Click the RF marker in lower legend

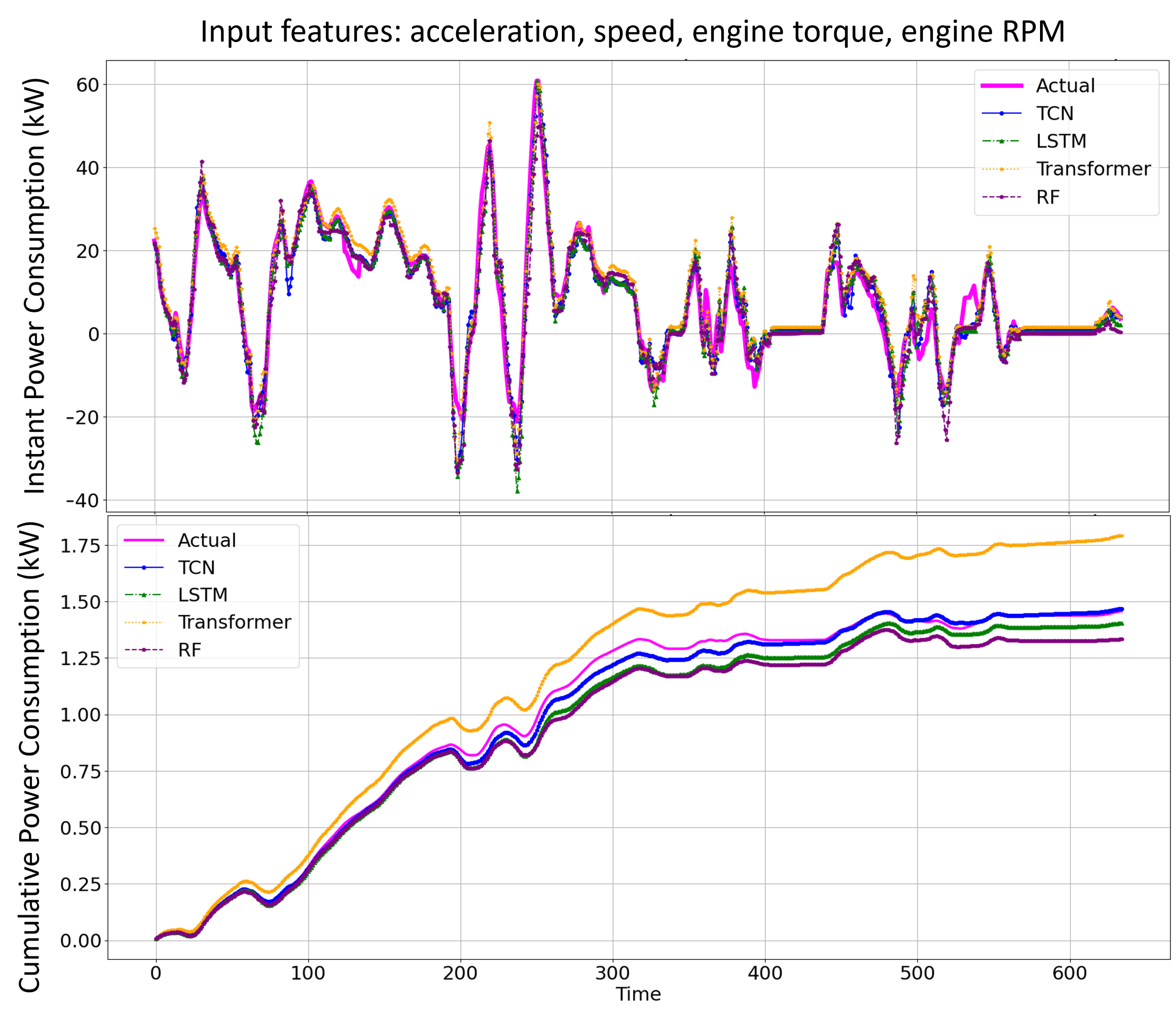pos(144,650)
